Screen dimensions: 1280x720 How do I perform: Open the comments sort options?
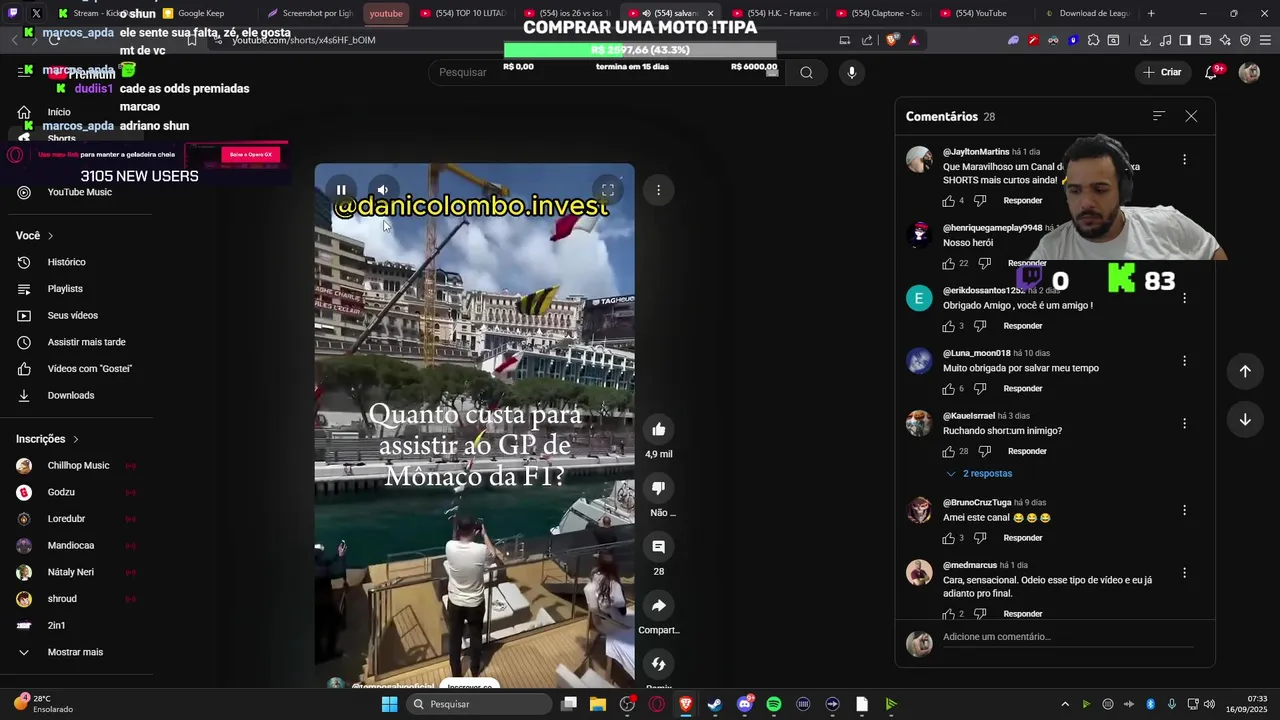click(x=1158, y=116)
